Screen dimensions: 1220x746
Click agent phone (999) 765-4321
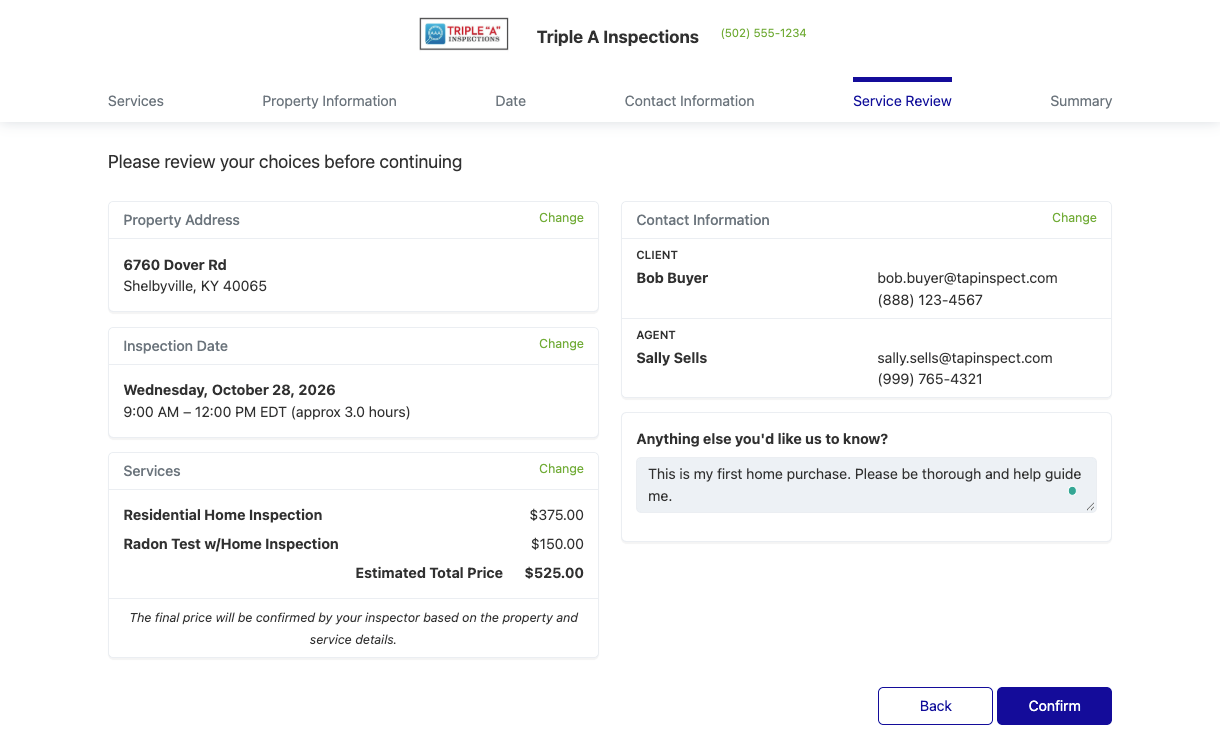click(x=930, y=380)
